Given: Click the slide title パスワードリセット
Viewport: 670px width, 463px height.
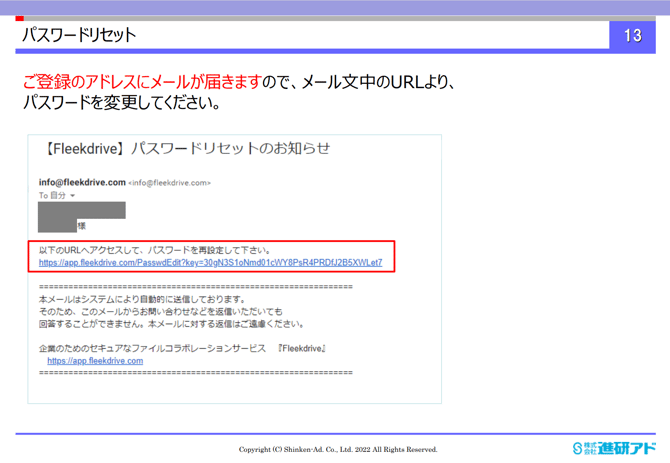Looking at the screenshot, I should [79, 35].
